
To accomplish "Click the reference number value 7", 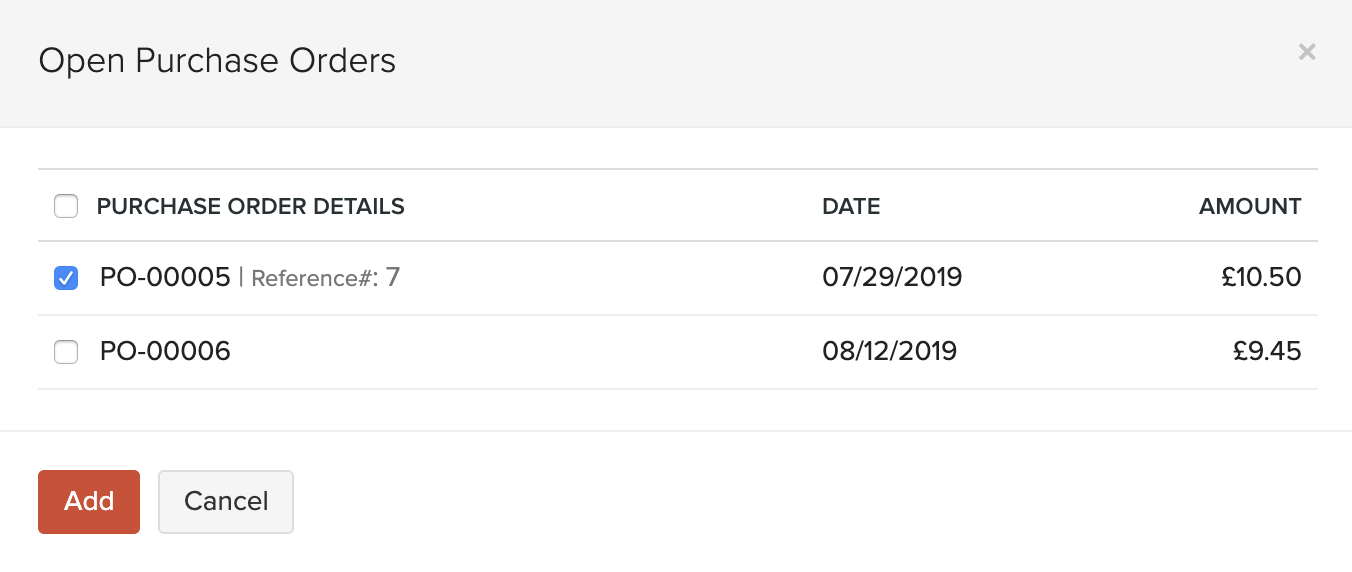I will 393,277.
